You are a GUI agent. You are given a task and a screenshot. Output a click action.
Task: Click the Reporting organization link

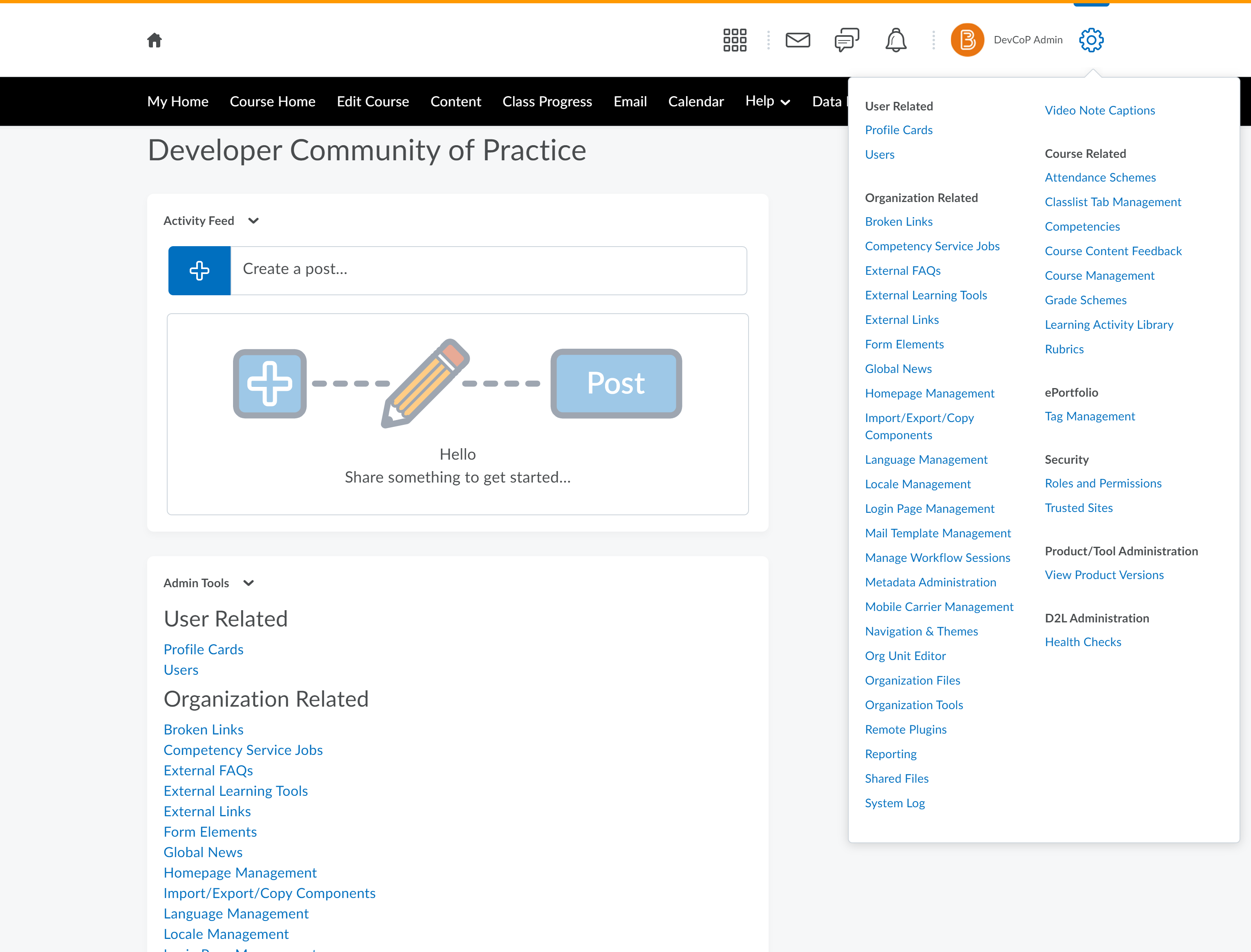click(x=890, y=753)
